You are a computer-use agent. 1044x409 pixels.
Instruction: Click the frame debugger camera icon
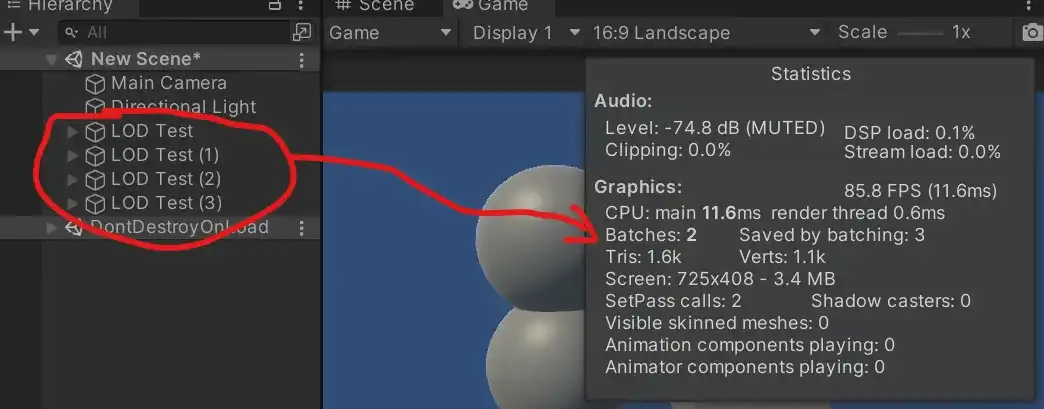point(1032,33)
